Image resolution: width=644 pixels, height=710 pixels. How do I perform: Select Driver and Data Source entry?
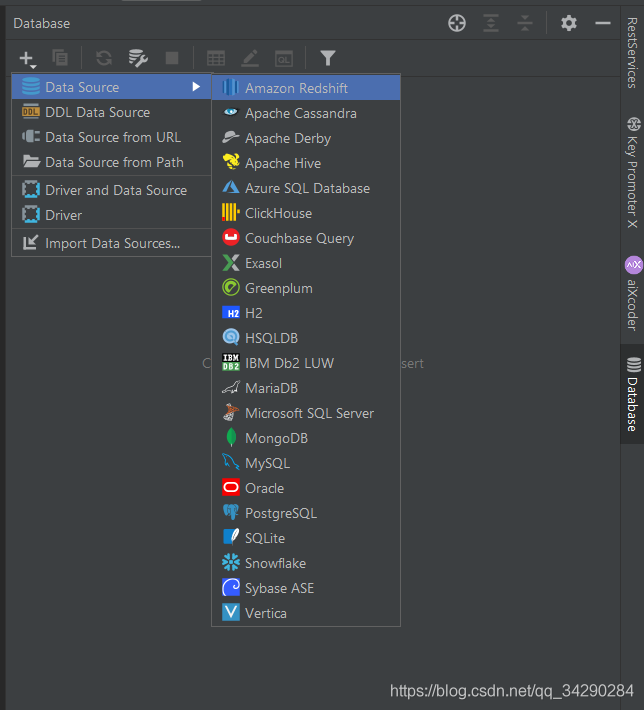pos(111,190)
